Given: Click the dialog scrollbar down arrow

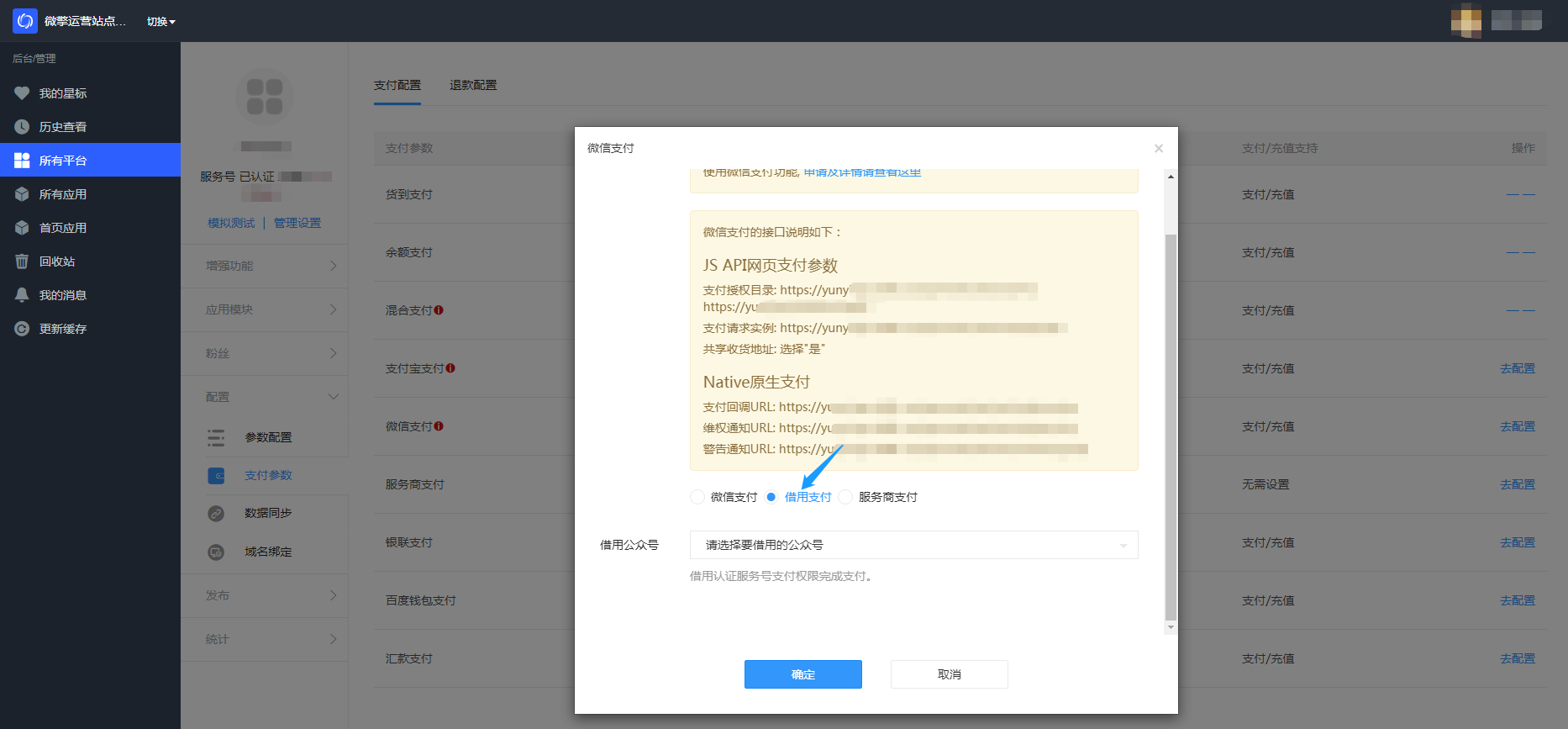Looking at the screenshot, I should pos(1171,627).
